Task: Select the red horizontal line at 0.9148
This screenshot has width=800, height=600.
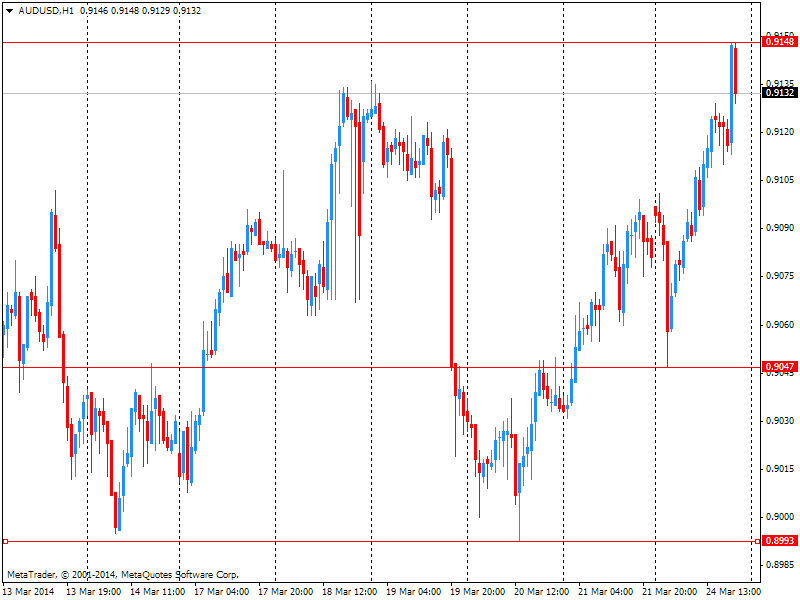Action: click(x=382, y=43)
